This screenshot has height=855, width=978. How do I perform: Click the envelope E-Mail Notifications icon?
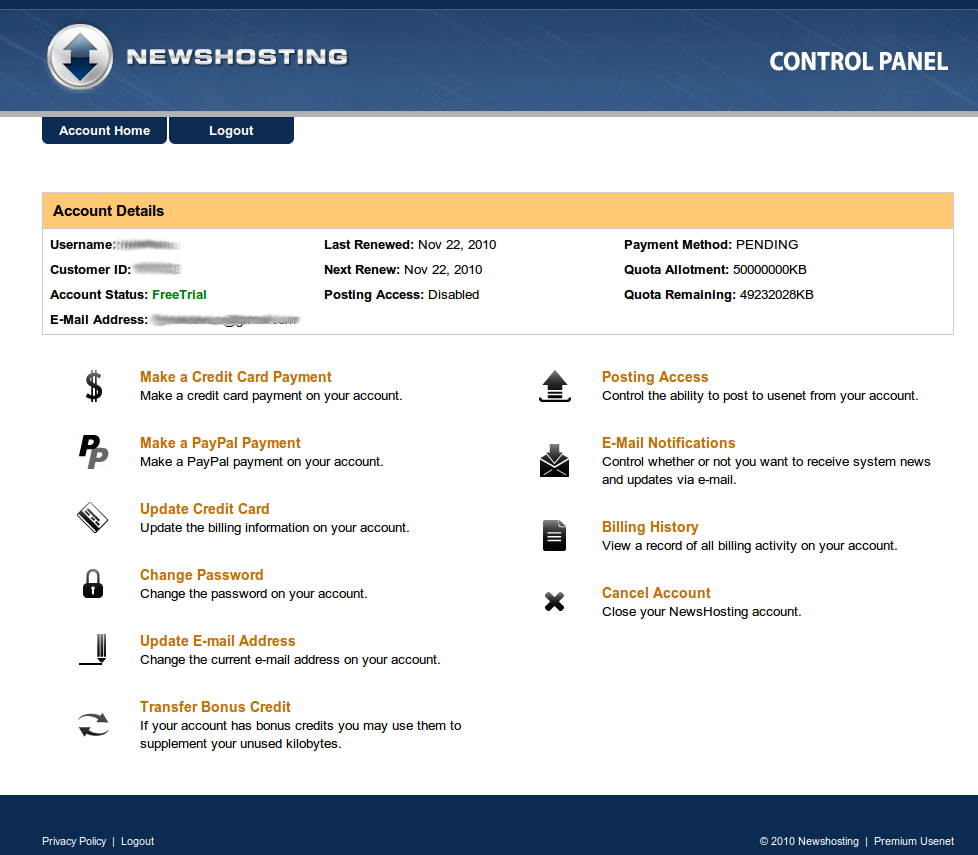pos(554,461)
